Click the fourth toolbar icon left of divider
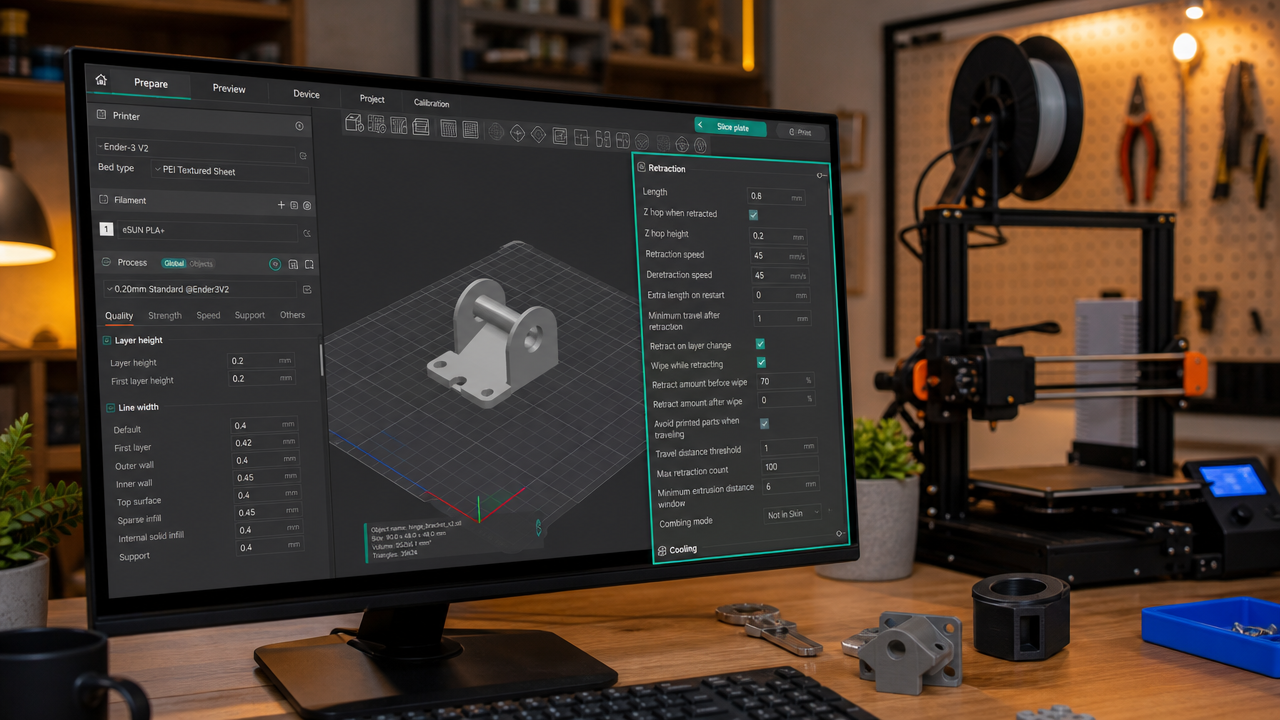The width and height of the screenshot is (1280, 720). [420, 127]
